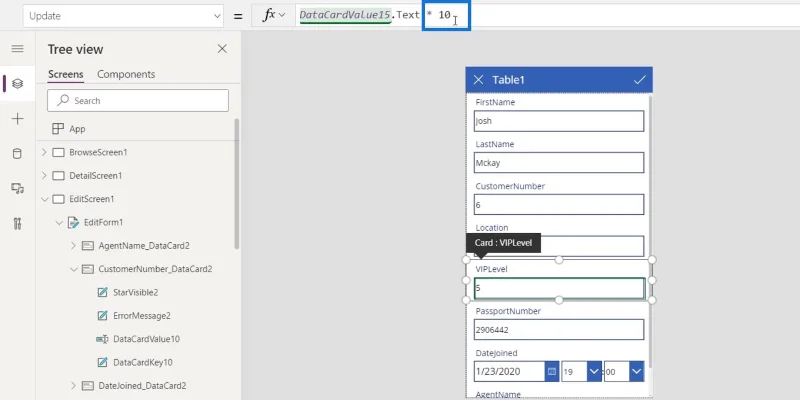Switch to the Screens tab
The width and height of the screenshot is (800, 400).
coord(65,74)
